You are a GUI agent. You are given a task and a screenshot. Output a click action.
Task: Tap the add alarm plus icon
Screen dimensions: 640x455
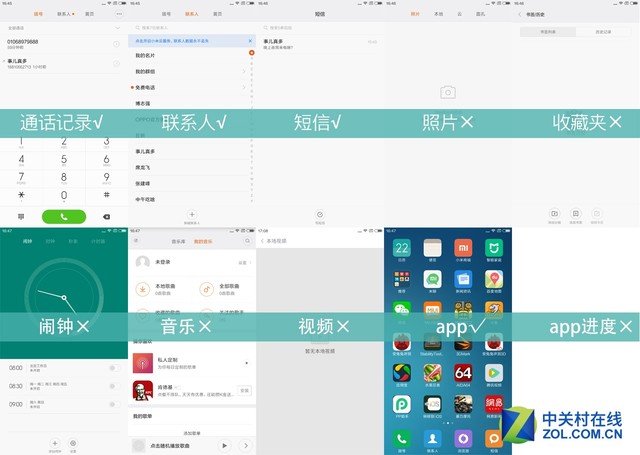[x=55, y=443]
